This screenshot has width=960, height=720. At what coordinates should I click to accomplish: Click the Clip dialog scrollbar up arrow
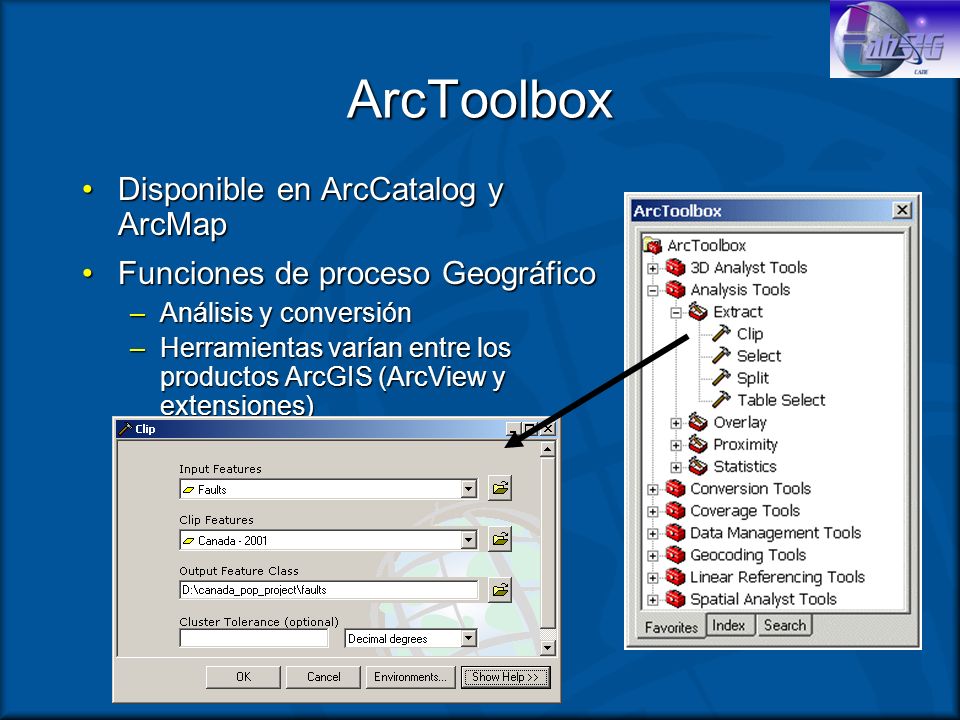[x=548, y=449]
